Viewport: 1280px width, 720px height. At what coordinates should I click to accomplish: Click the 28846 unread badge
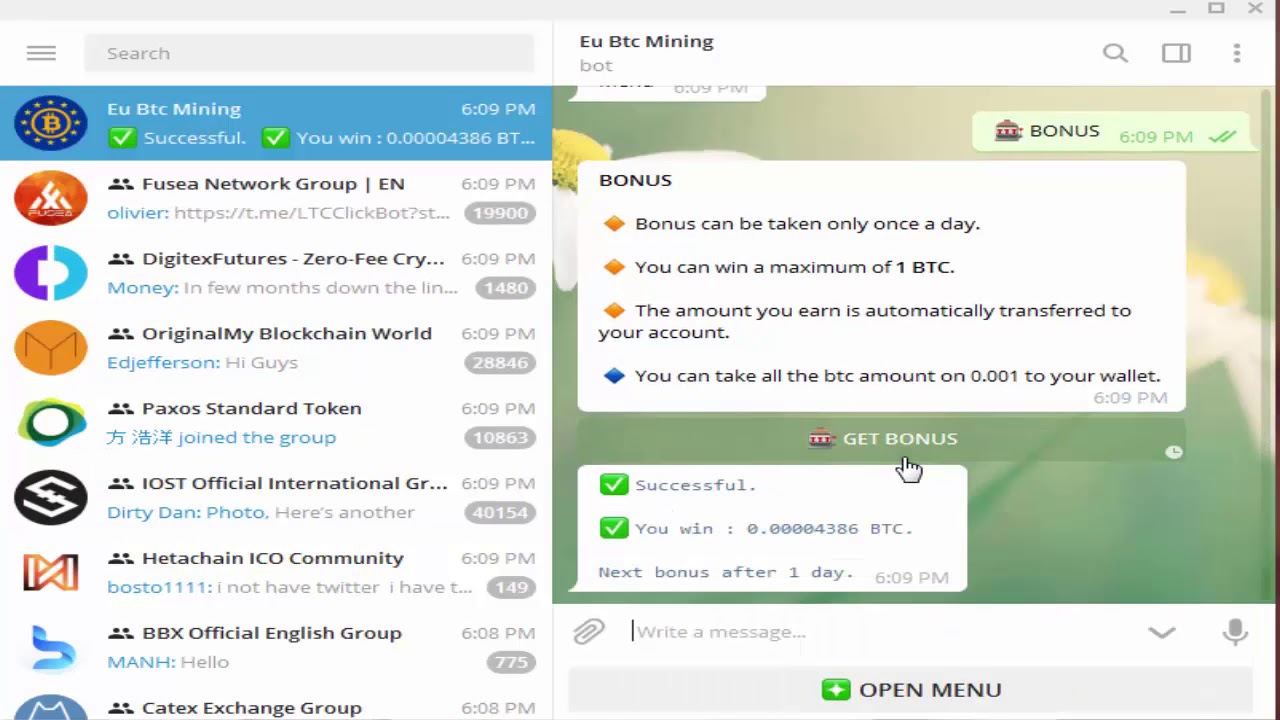(x=500, y=363)
